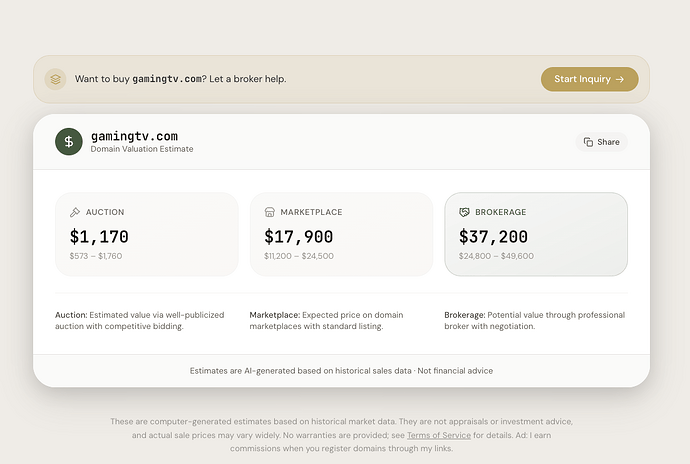This screenshot has width=690, height=464.
Task: Click the gamingtv.com heading in the card
Action: coord(133,136)
